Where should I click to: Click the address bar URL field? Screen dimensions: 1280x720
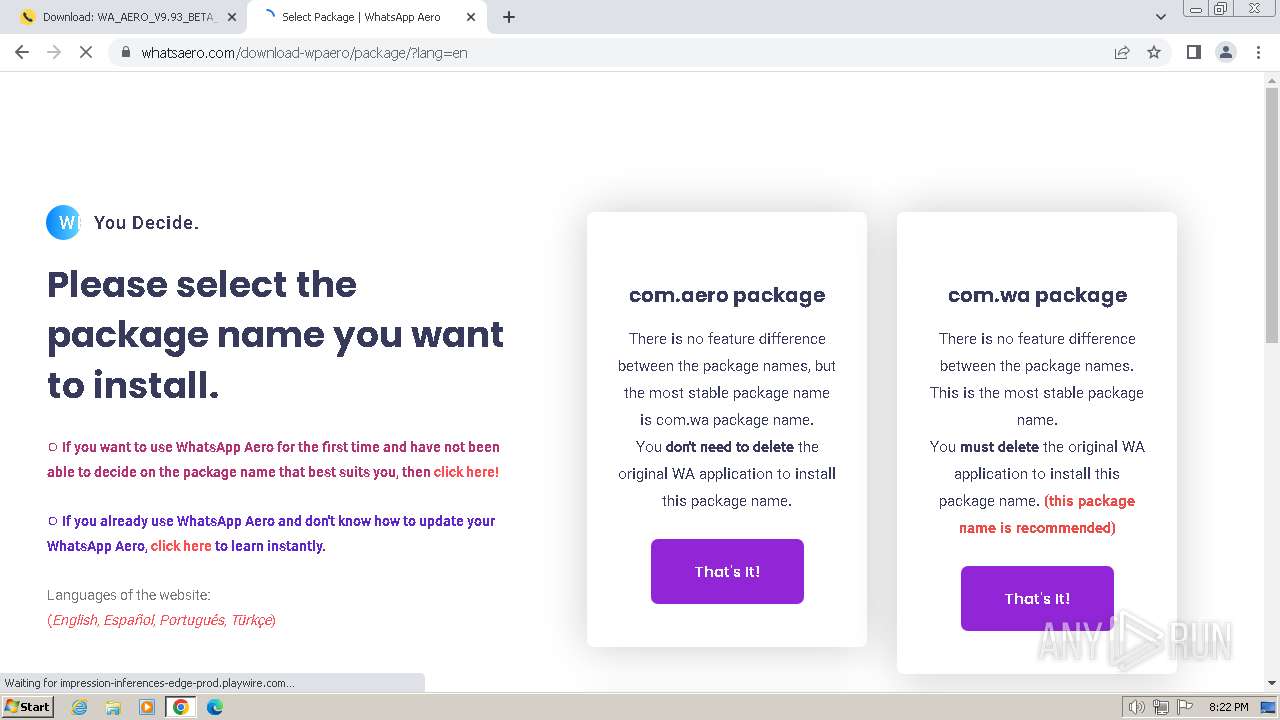click(x=600, y=52)
